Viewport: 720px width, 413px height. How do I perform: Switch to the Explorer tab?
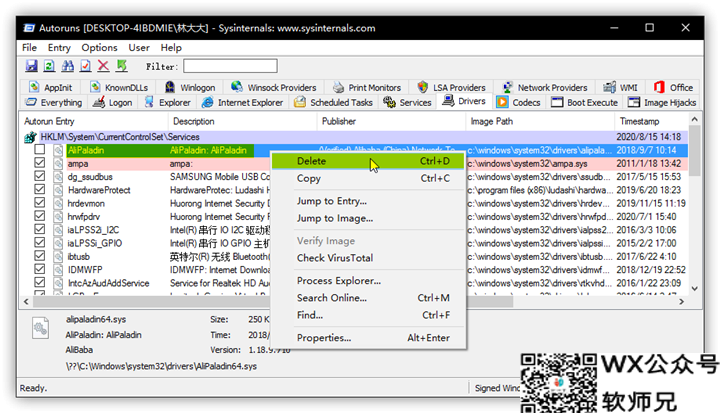tap(168, 102)
